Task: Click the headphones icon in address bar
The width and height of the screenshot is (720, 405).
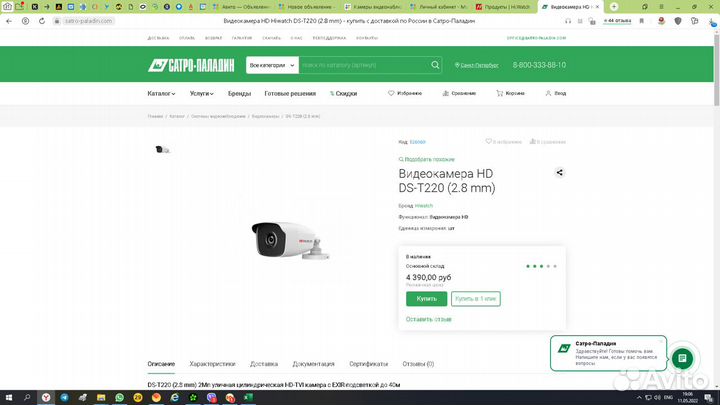Action: 568,21
